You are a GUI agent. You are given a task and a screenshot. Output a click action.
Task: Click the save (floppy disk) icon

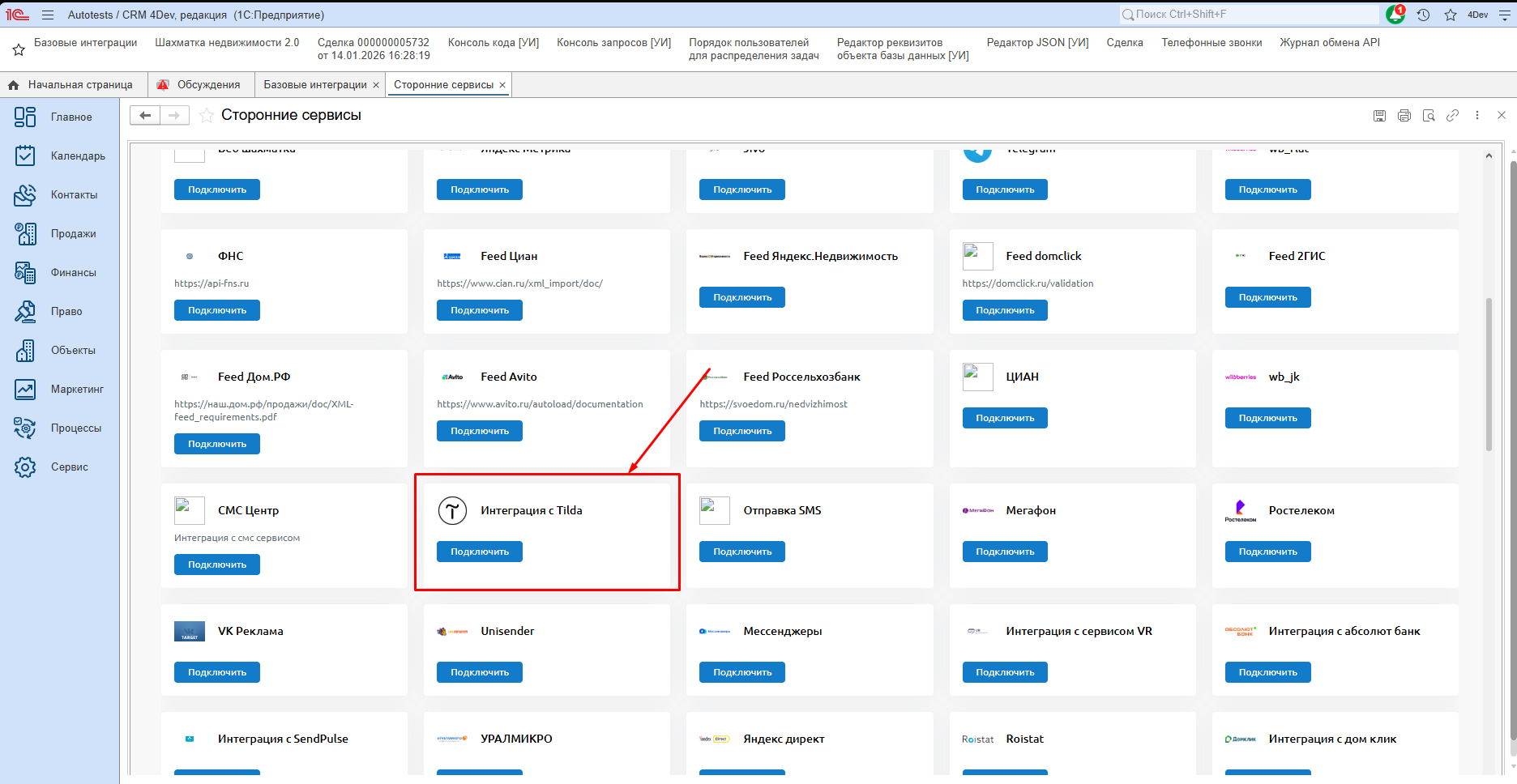pos(1379,116)
